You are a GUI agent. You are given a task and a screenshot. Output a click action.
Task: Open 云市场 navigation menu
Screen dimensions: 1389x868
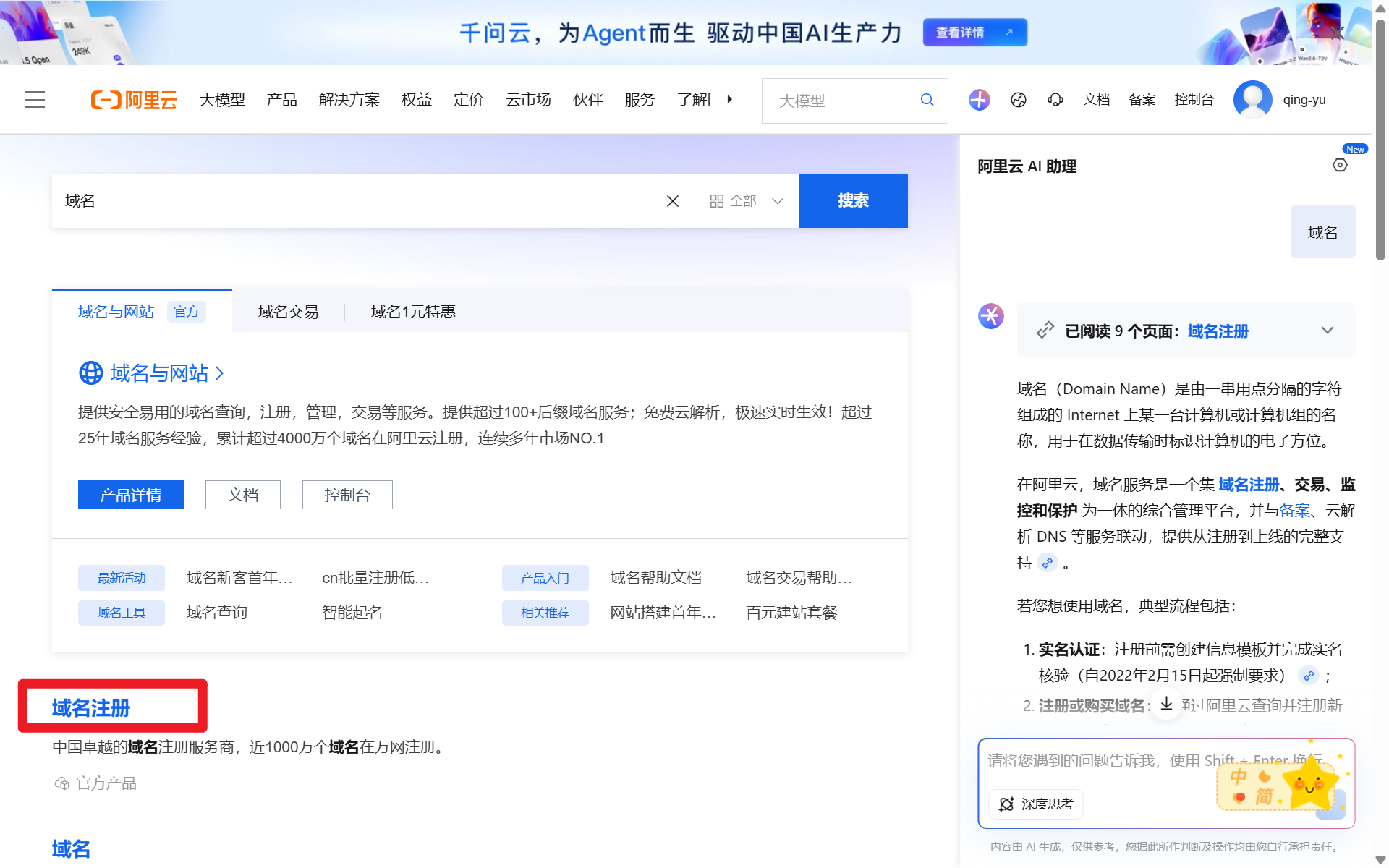(x=529, y=100)
